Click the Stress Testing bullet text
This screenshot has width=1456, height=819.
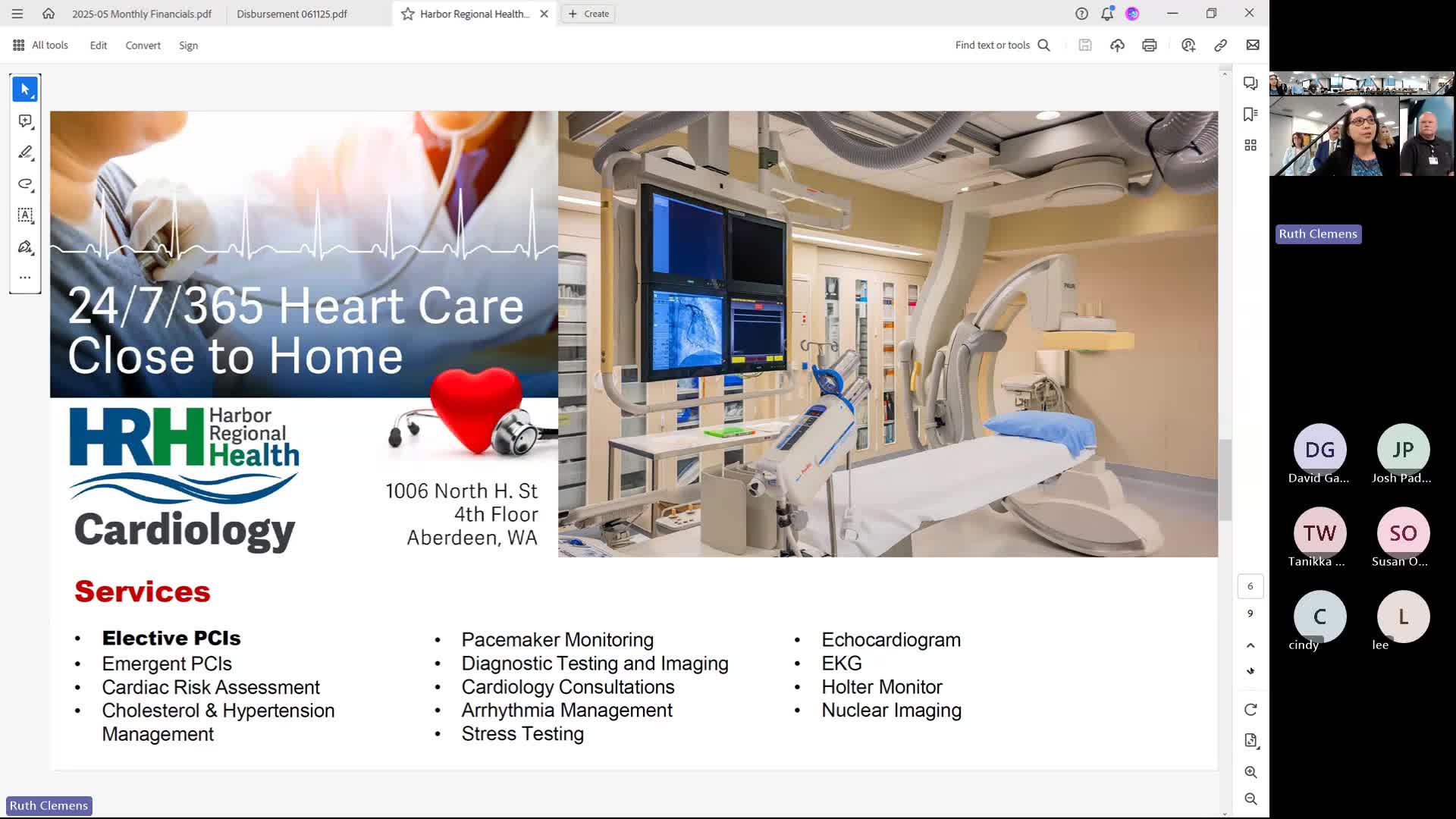522,734
